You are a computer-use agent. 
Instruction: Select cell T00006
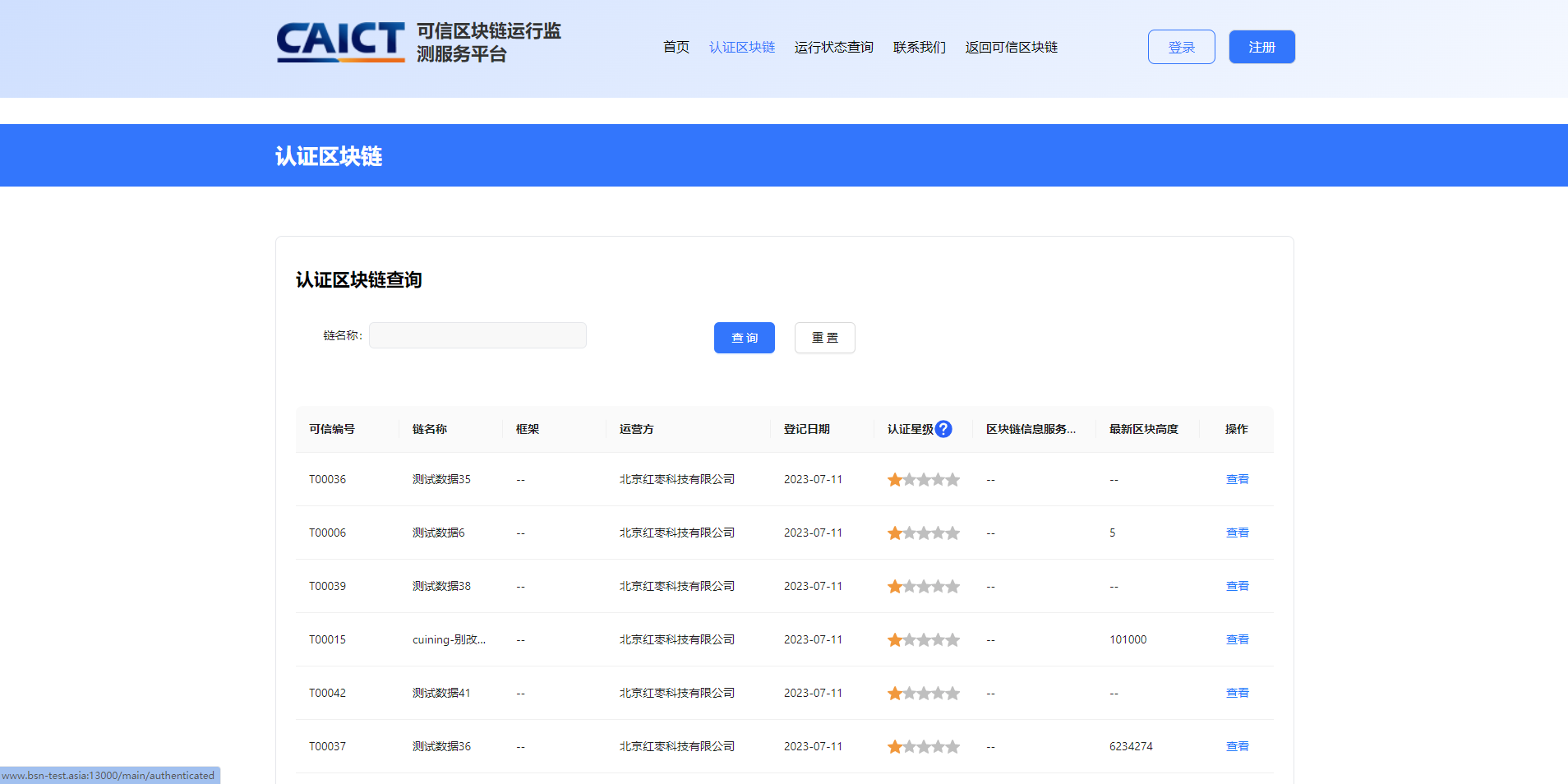pos(327,533)
